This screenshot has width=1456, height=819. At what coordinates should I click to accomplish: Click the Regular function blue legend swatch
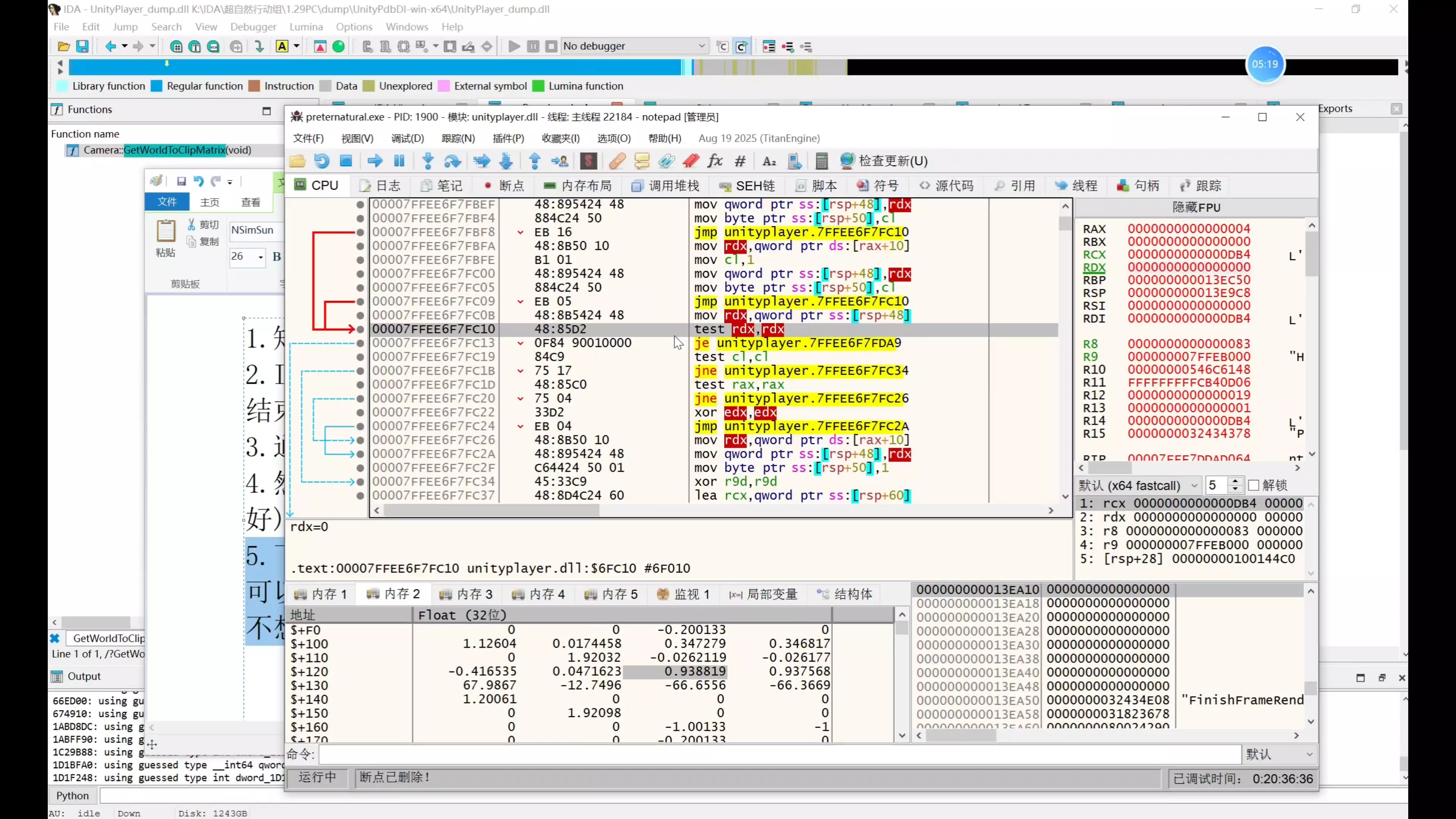click(x=157, y=86)
